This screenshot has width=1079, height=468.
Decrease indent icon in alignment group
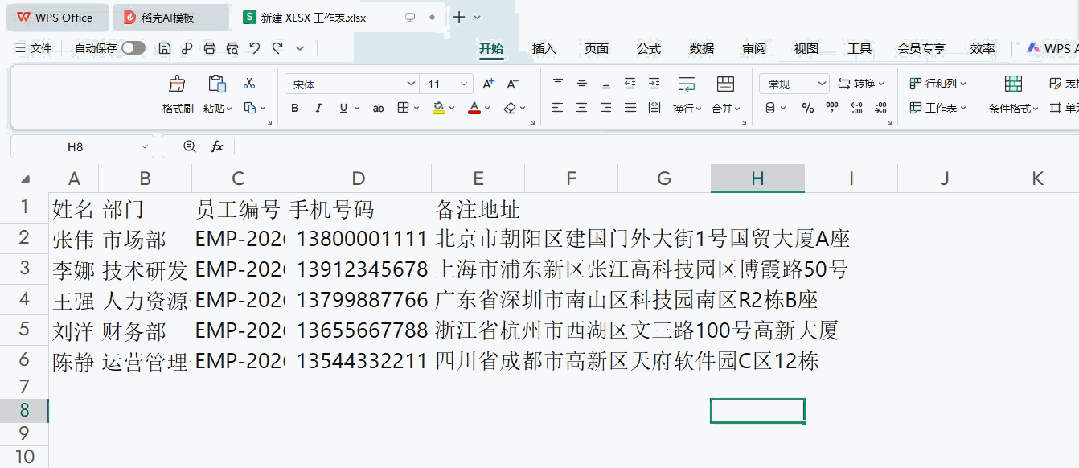coord(630,83)
